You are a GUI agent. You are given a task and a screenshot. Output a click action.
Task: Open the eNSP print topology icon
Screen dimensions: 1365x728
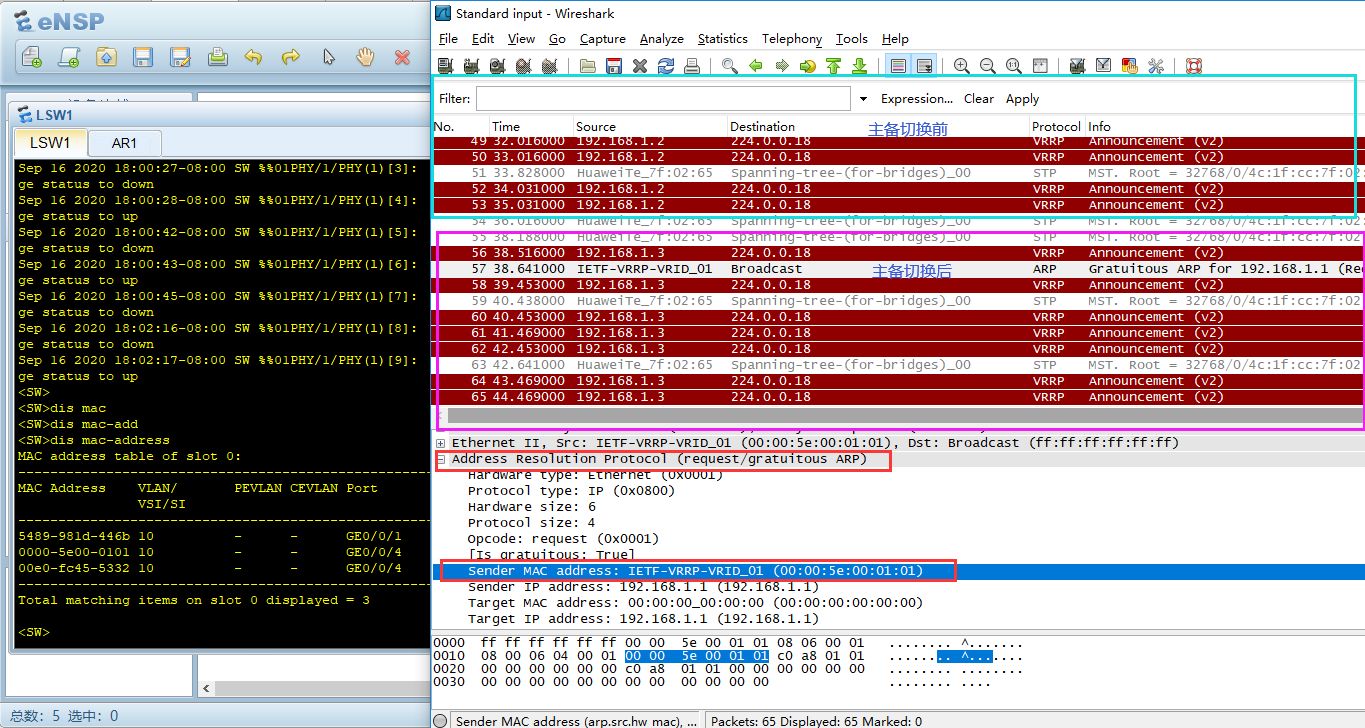217,58
